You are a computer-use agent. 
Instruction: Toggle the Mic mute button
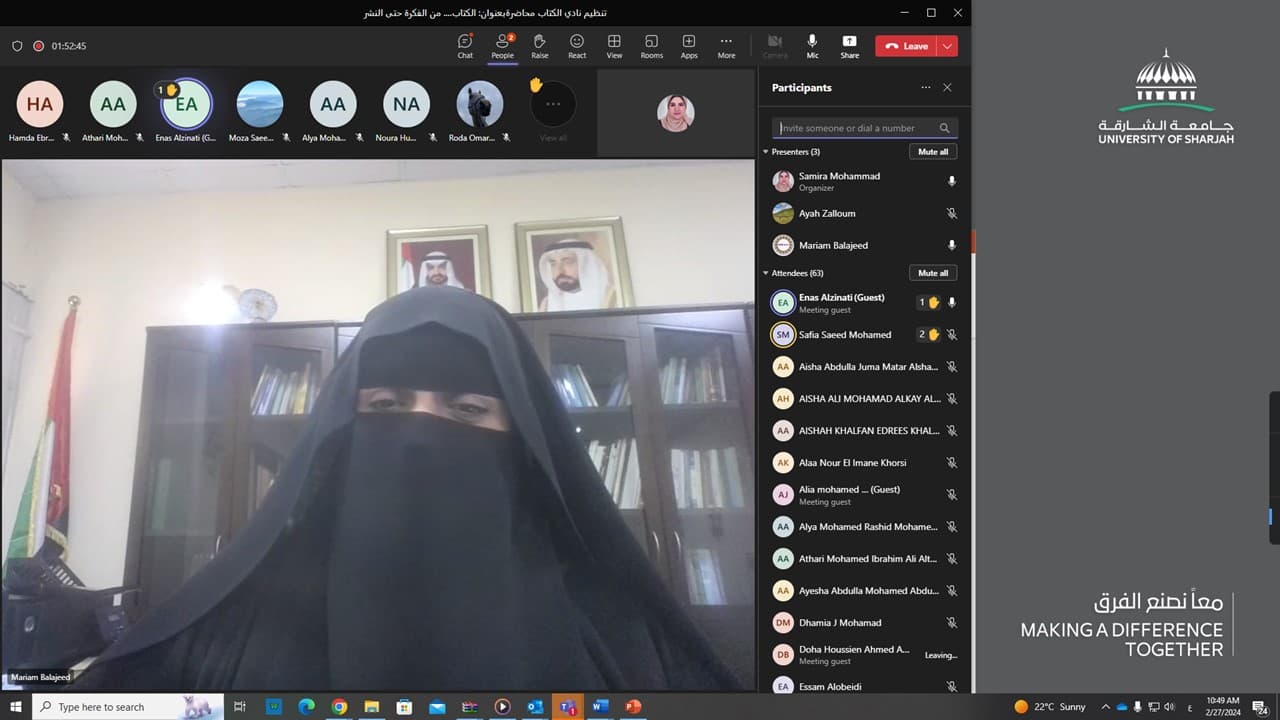[812, 45]
